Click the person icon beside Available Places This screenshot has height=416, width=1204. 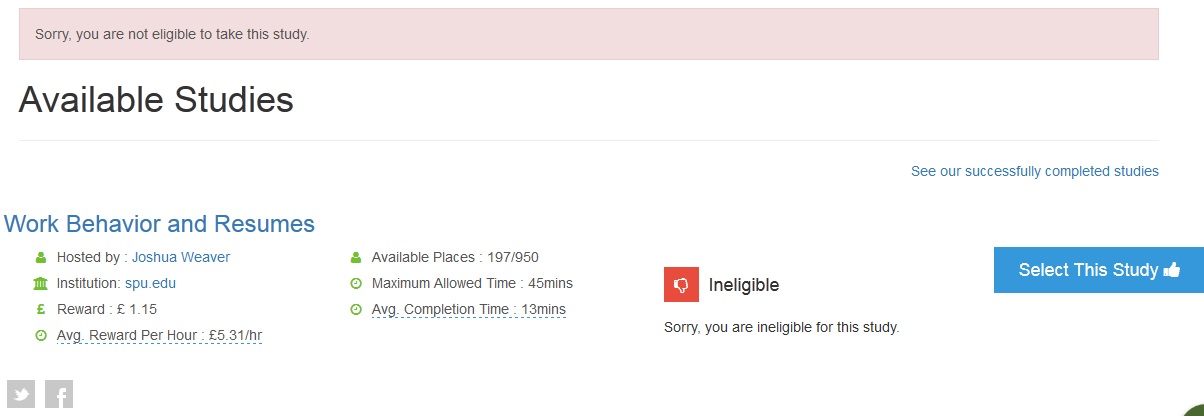356,258
